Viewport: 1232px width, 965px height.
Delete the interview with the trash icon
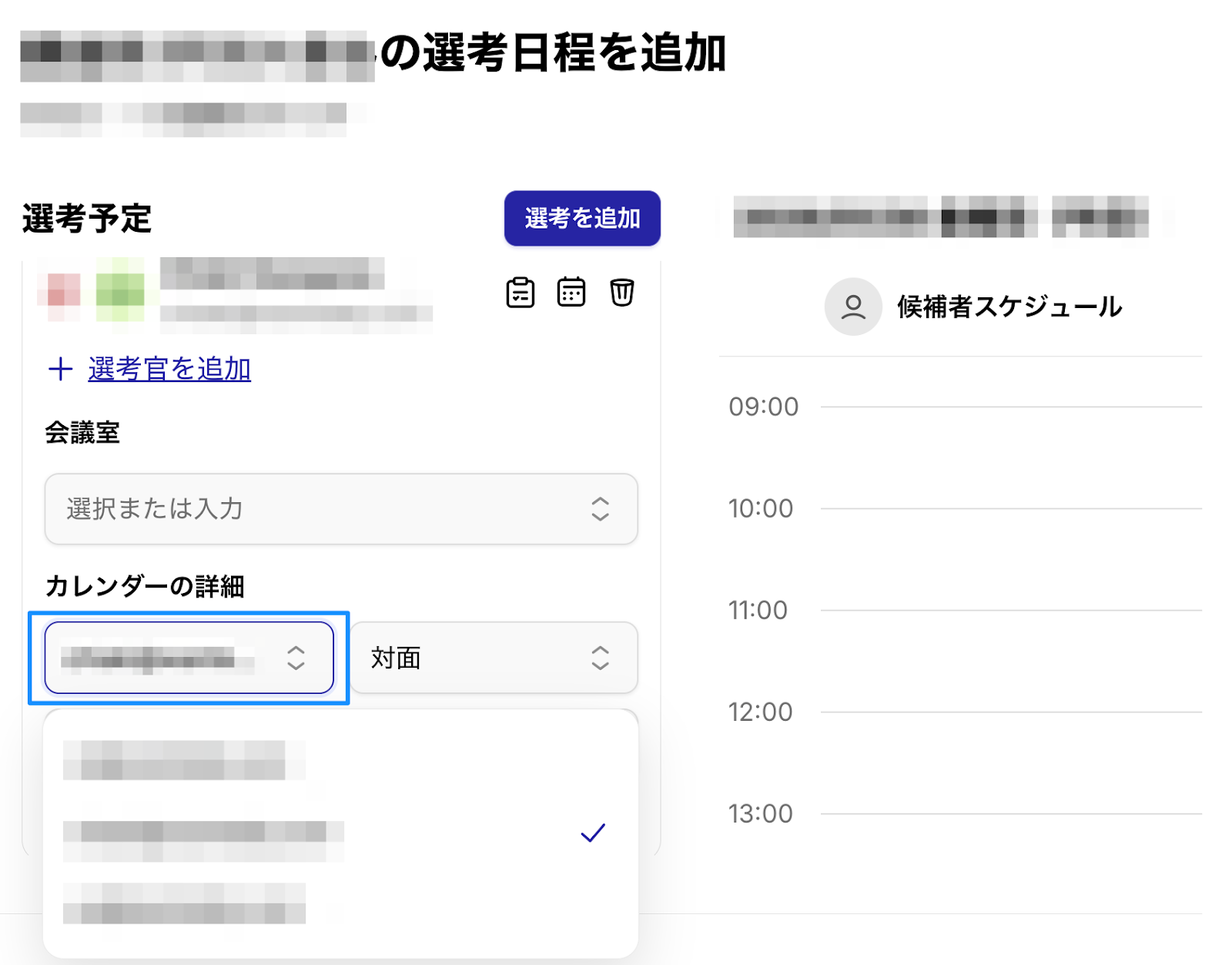621,293
